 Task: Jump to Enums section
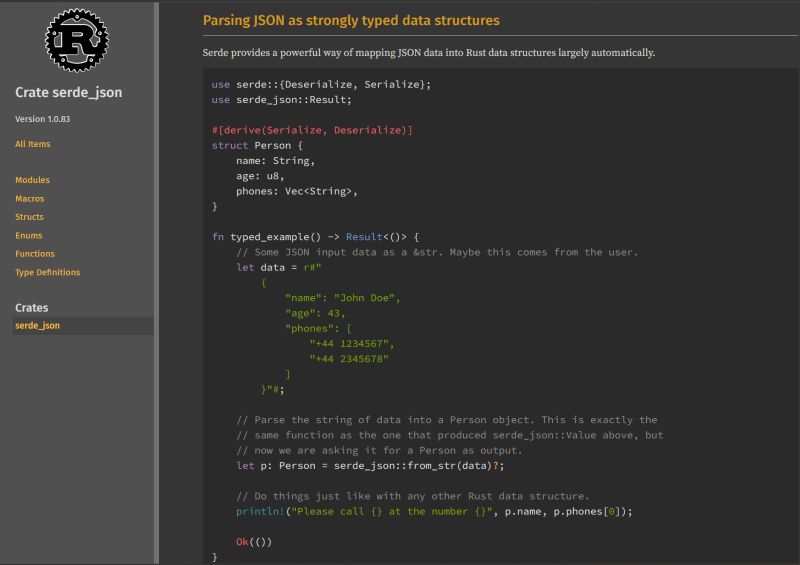coord(29,235)
